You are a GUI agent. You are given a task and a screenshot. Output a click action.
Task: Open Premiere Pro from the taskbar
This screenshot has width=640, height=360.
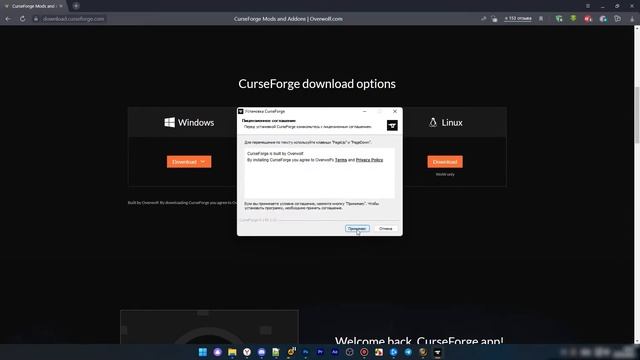[x=320, y=352]
